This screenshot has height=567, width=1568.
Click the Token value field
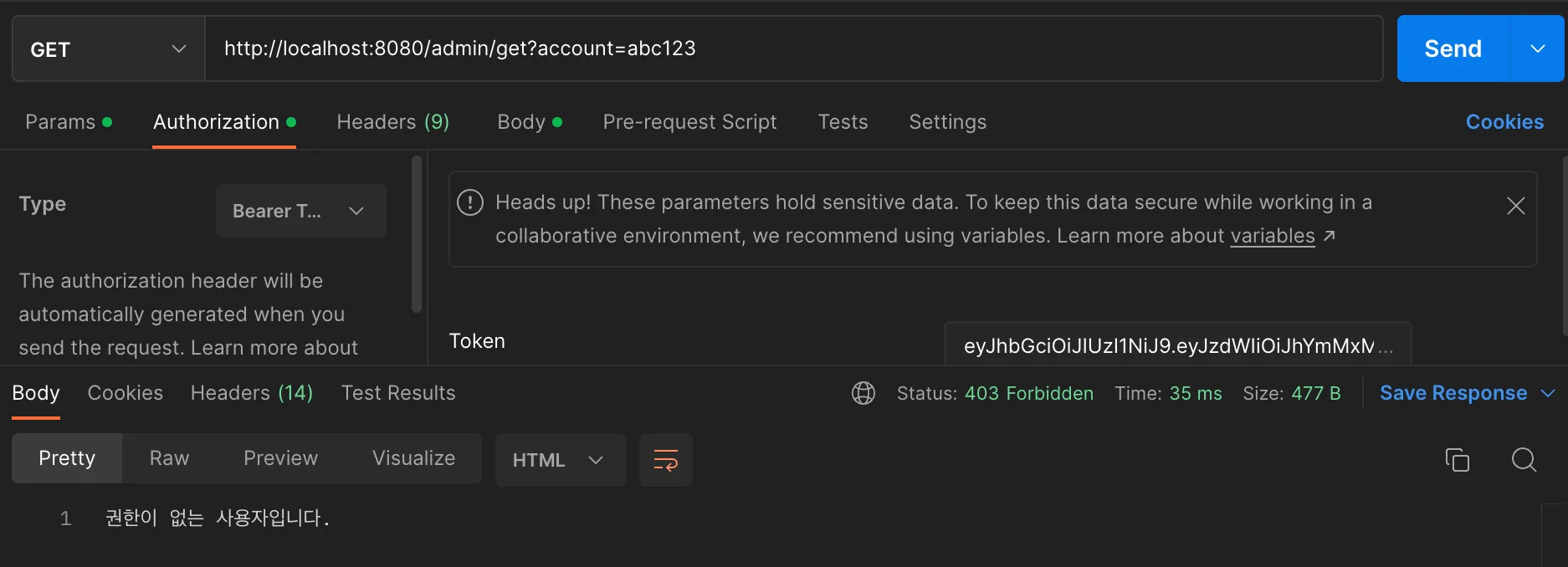(x=1176, y=346)
